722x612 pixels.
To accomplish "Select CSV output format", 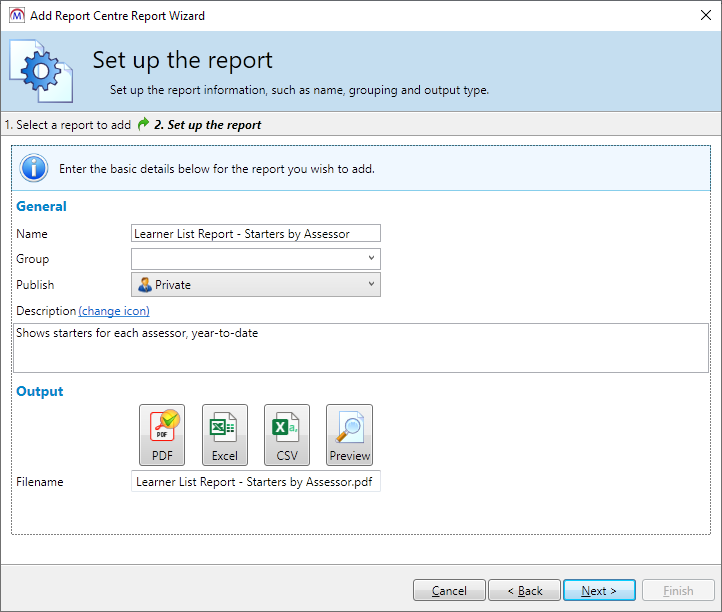I will tap(286, 435).
